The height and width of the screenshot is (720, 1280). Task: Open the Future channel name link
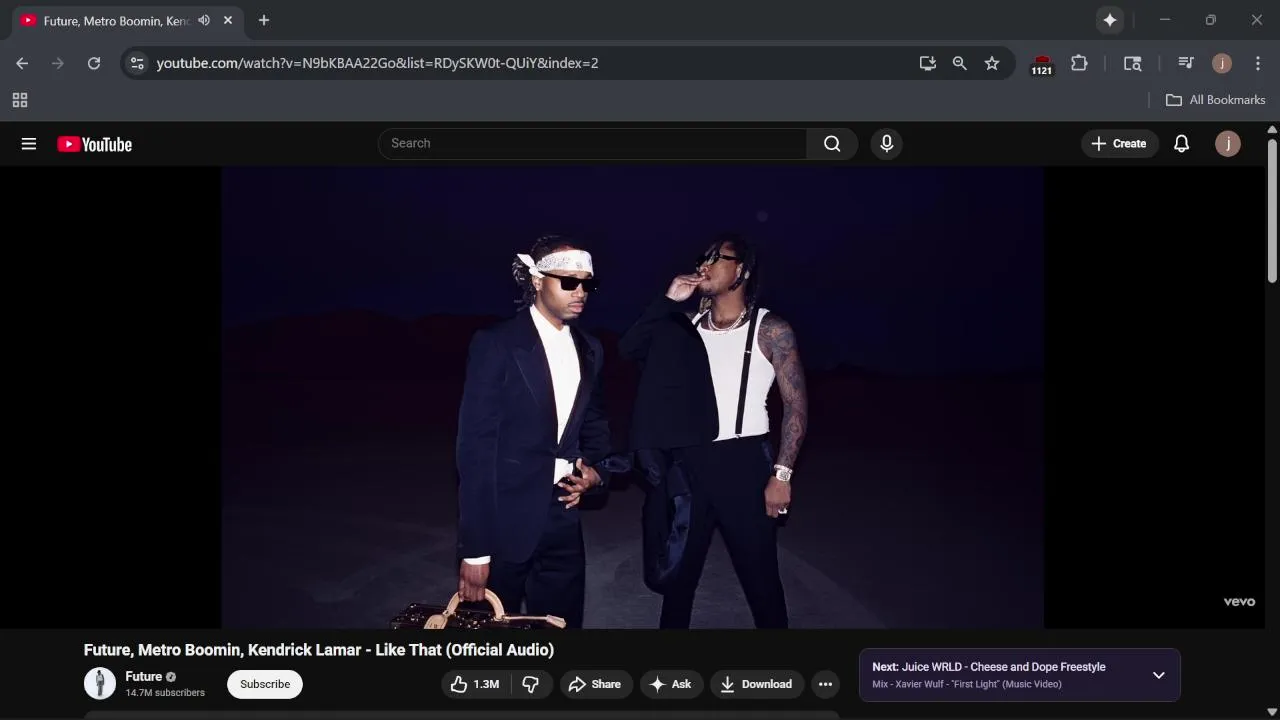click(144, 676)
